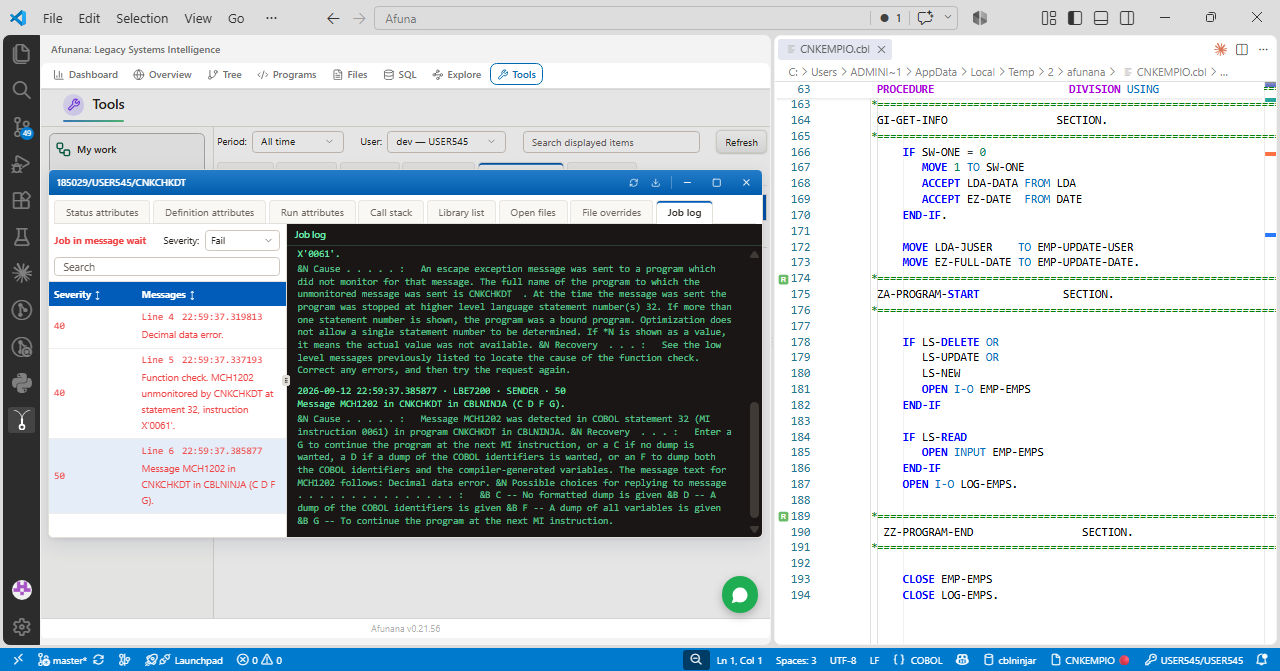Click the master branch in status bar
1280x671 pixels.
(x=62, y=660)
